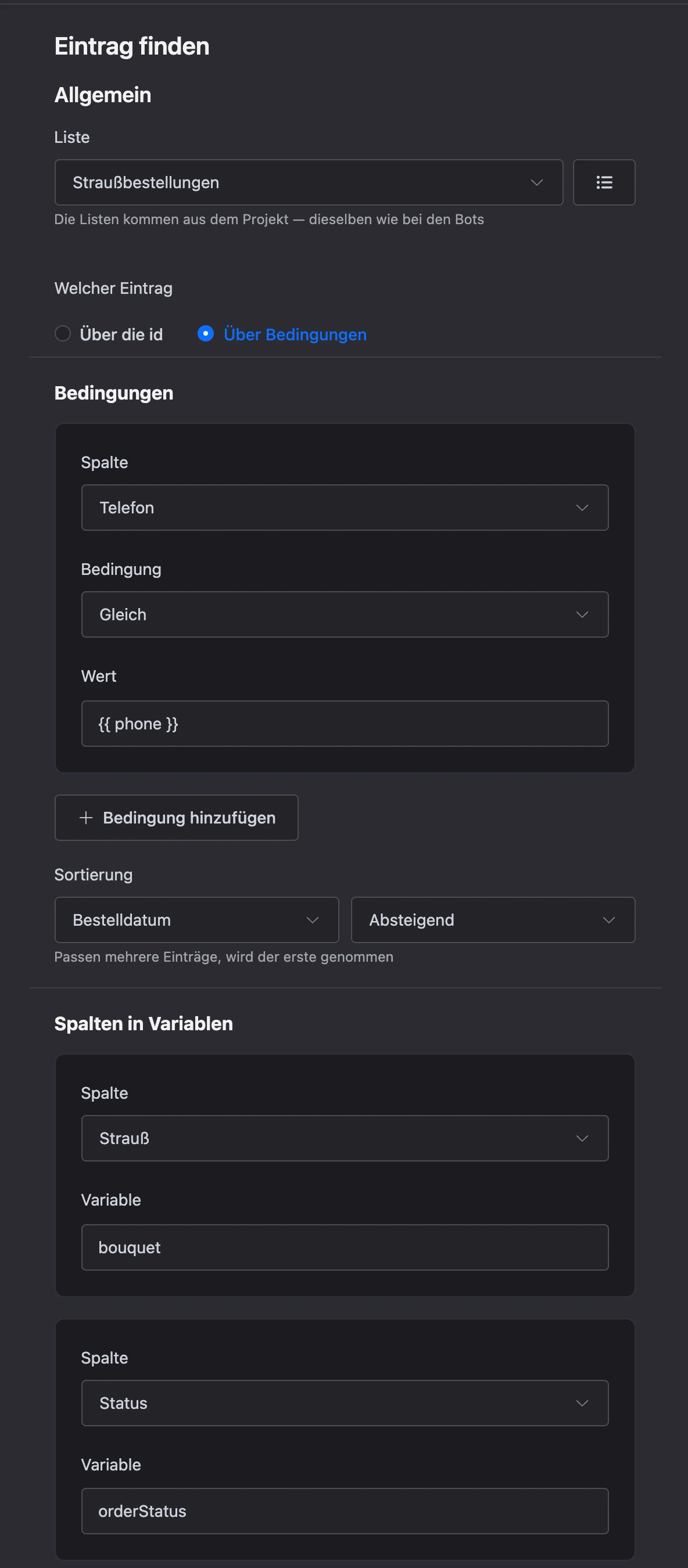Open the sort column dropdown Bestelldatum
The image size is (688, 1568).
(x=196, y=920)
